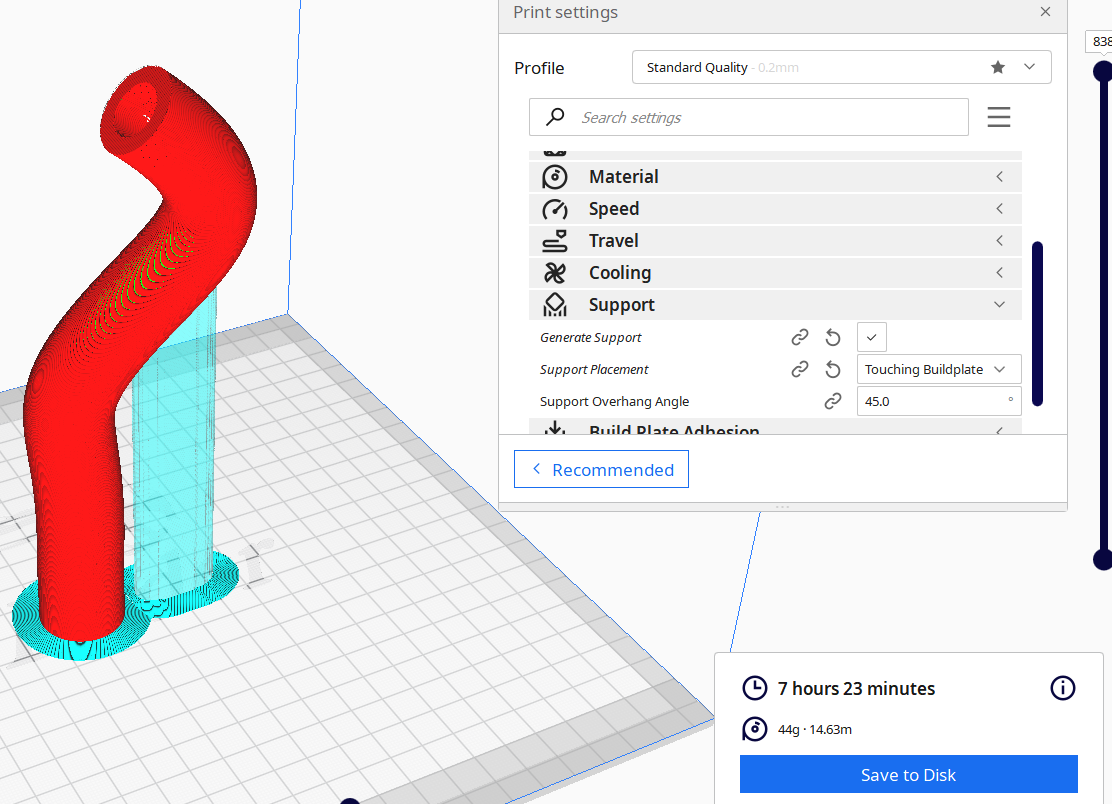Click the Cooling fan icon
This screenshot has height=804, width=1112.
(x=555, y=273)
